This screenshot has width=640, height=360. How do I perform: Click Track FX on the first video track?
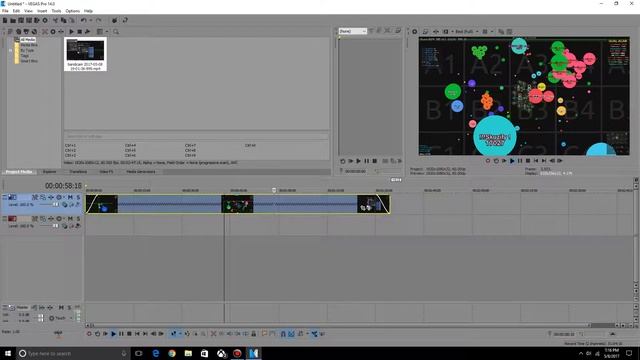tap(51, 197)
